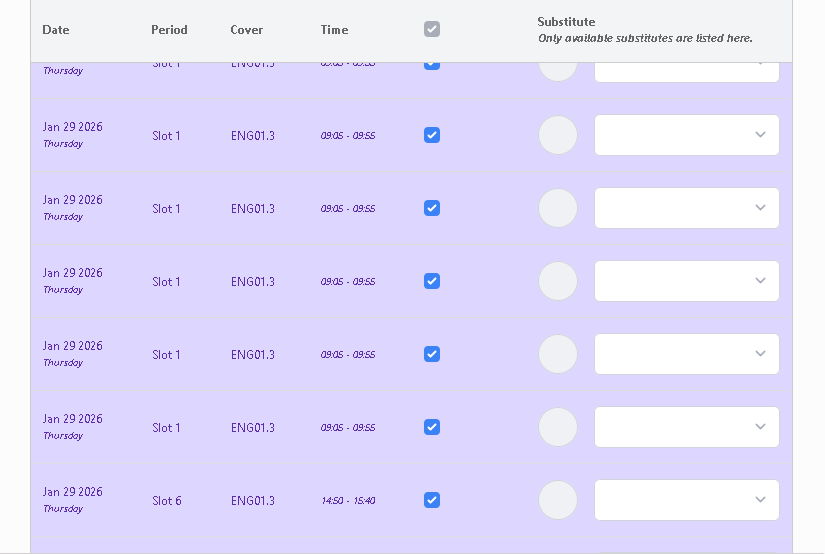The height and width of the screenshot is (554, 825).
Task: Click the Time column header
Action: [334, 30]
